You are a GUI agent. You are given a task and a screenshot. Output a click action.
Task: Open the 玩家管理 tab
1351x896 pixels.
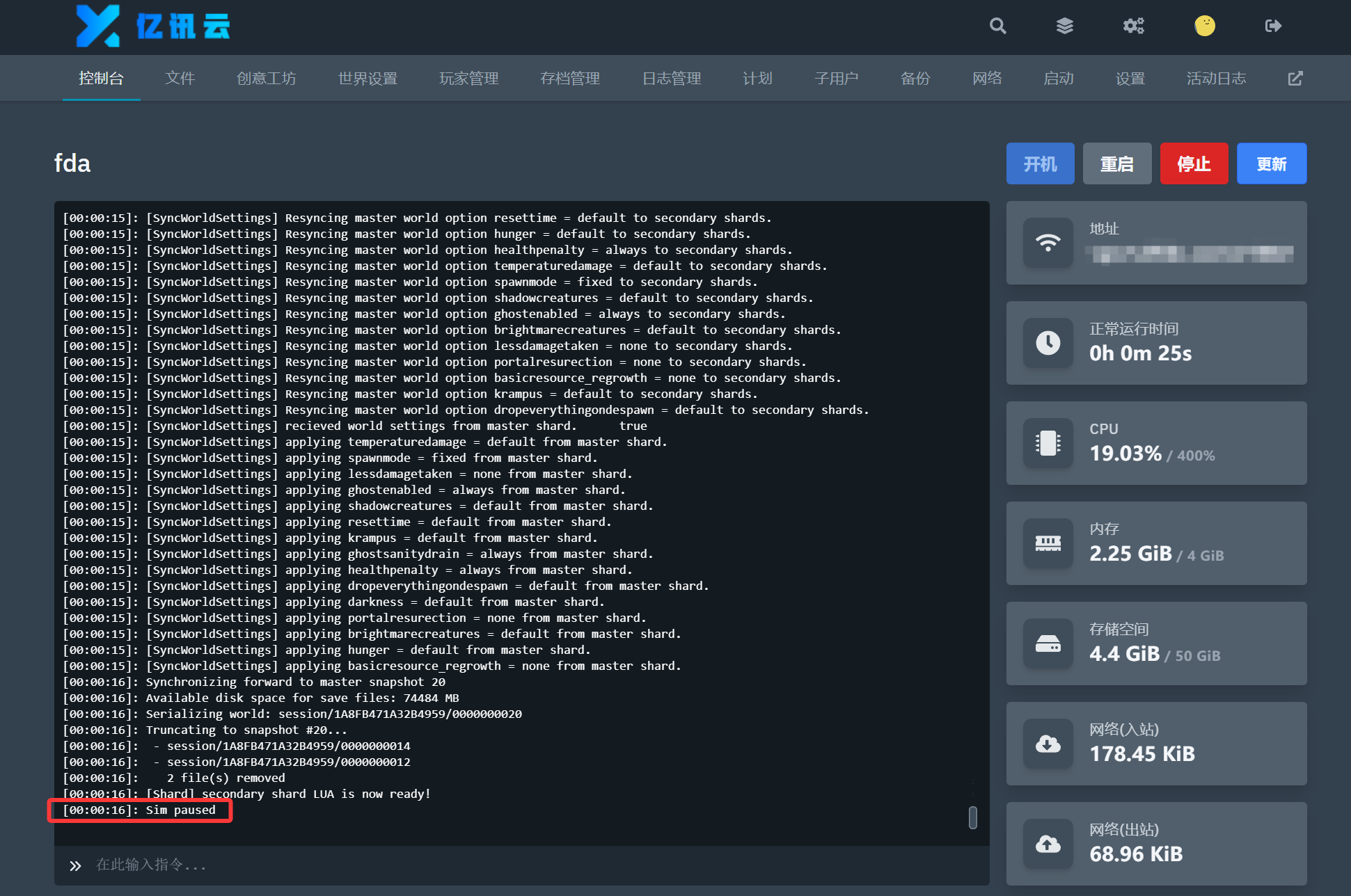click(x=468, y=79)
